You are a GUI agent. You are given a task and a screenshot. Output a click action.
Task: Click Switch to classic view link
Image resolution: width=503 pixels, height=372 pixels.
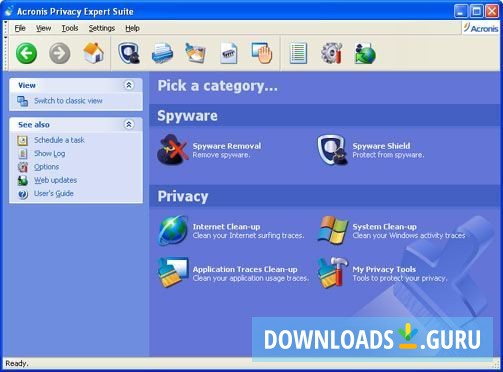[68, 101]
